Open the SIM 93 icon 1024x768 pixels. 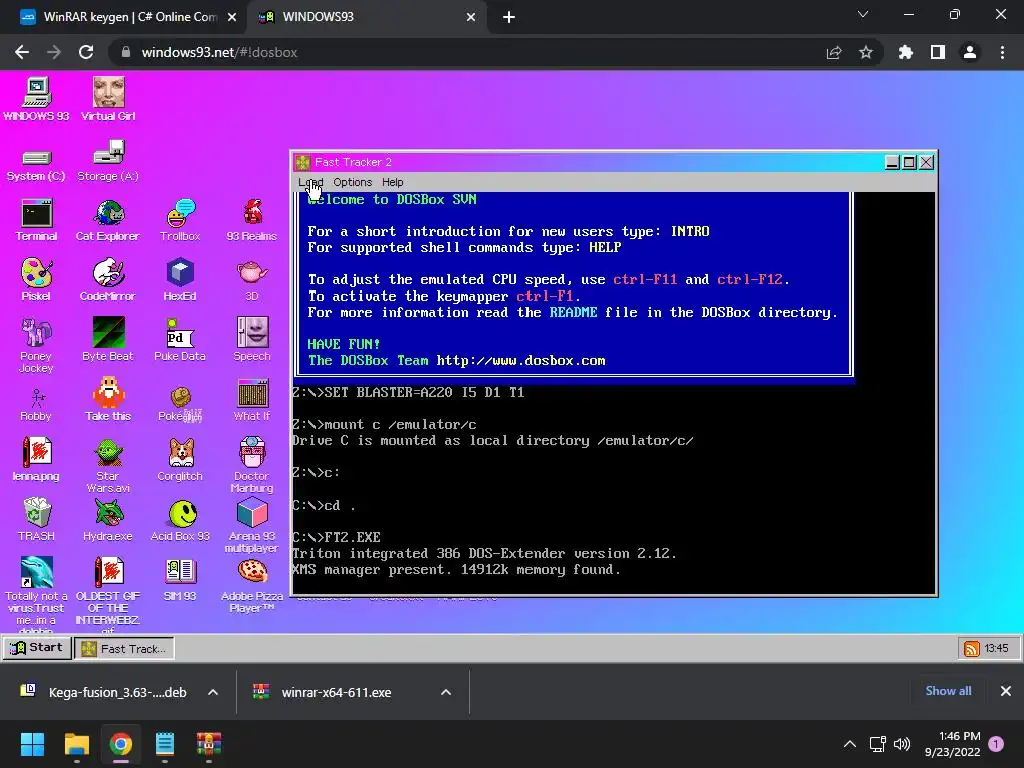(x=180, y=579)
